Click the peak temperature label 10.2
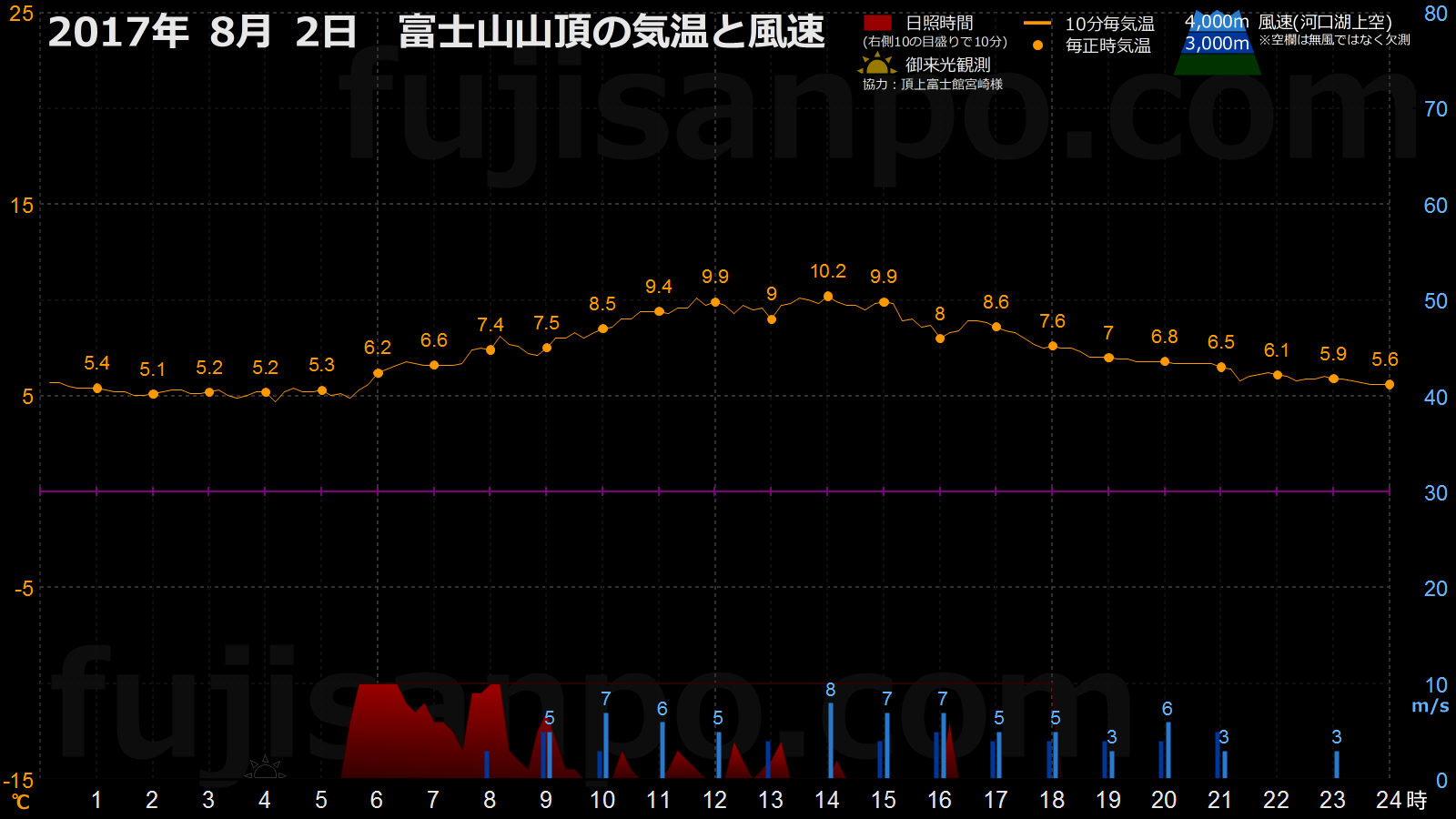This screenshot has height=819, width=1456. coord(828,271)
